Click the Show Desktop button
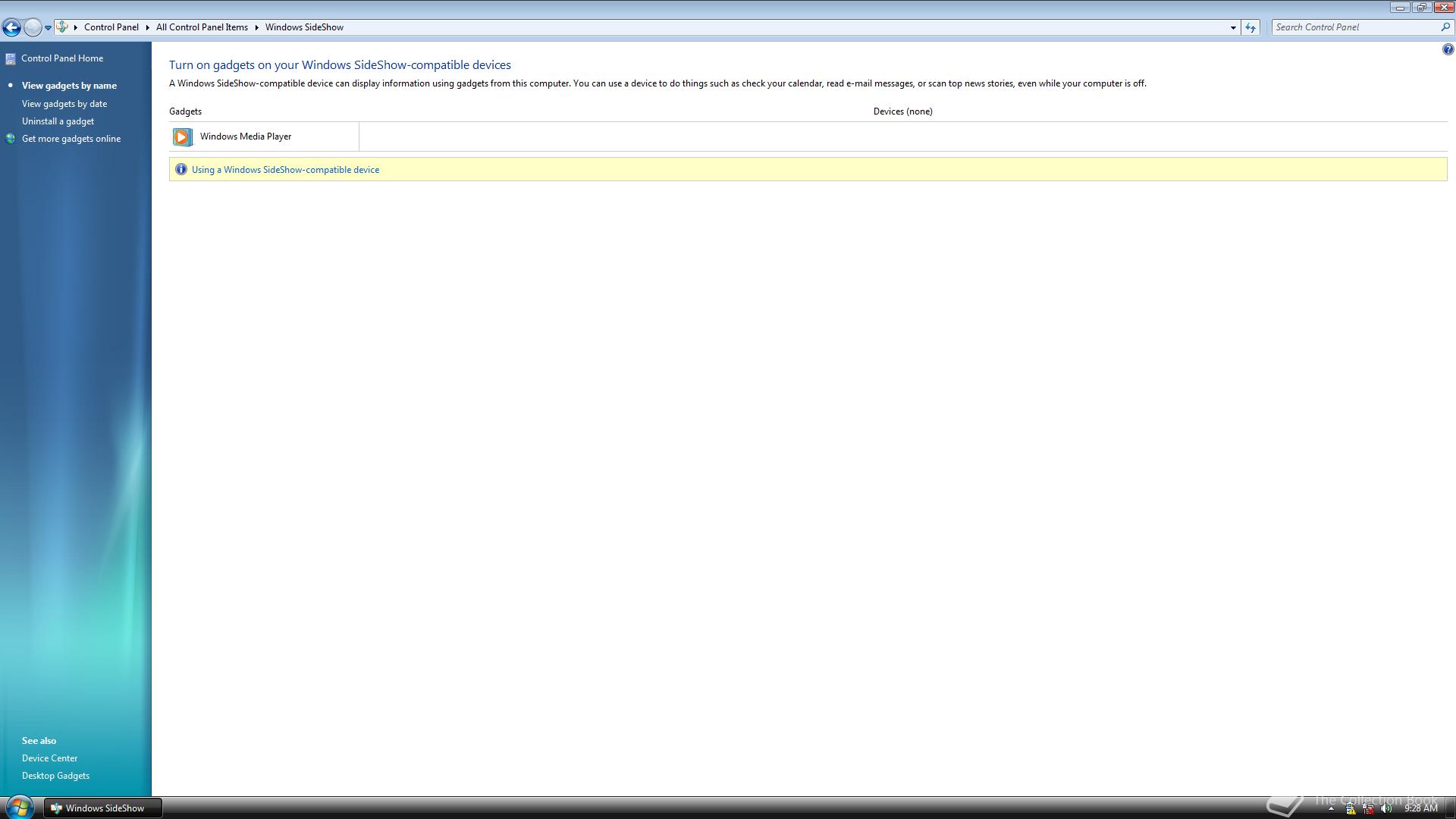Viewport: 1456px width, 819px height. pos(1449,808)
